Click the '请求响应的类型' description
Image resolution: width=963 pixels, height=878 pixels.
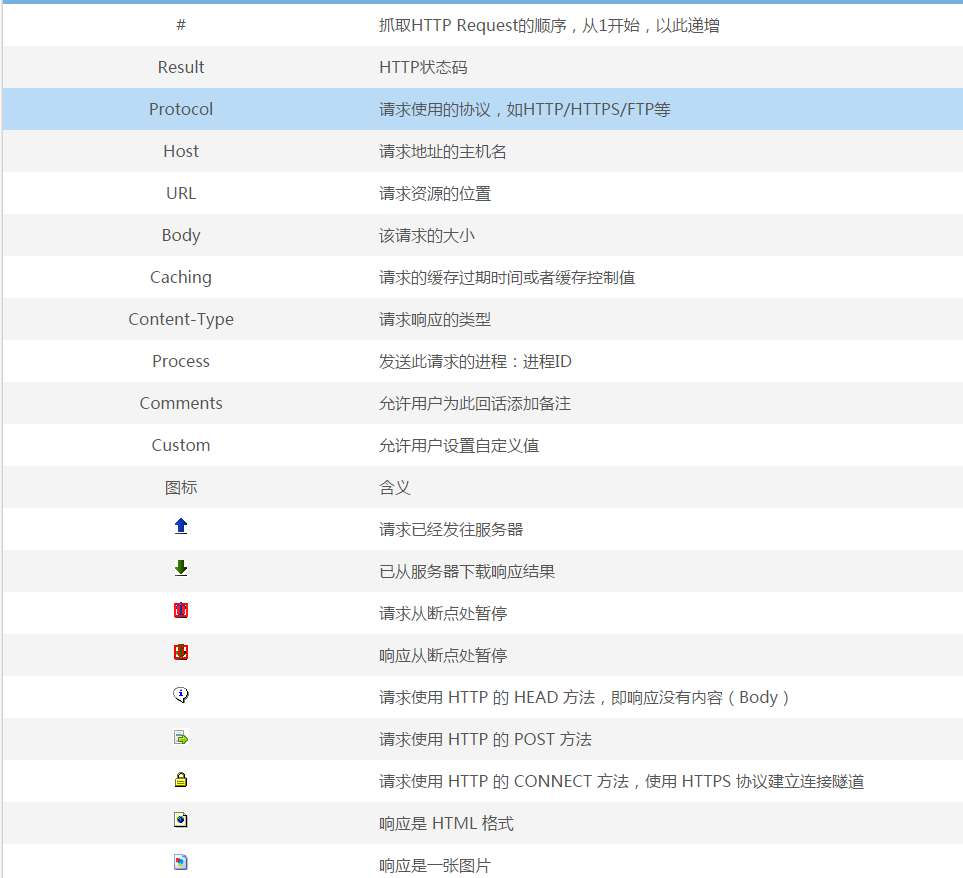435,320
